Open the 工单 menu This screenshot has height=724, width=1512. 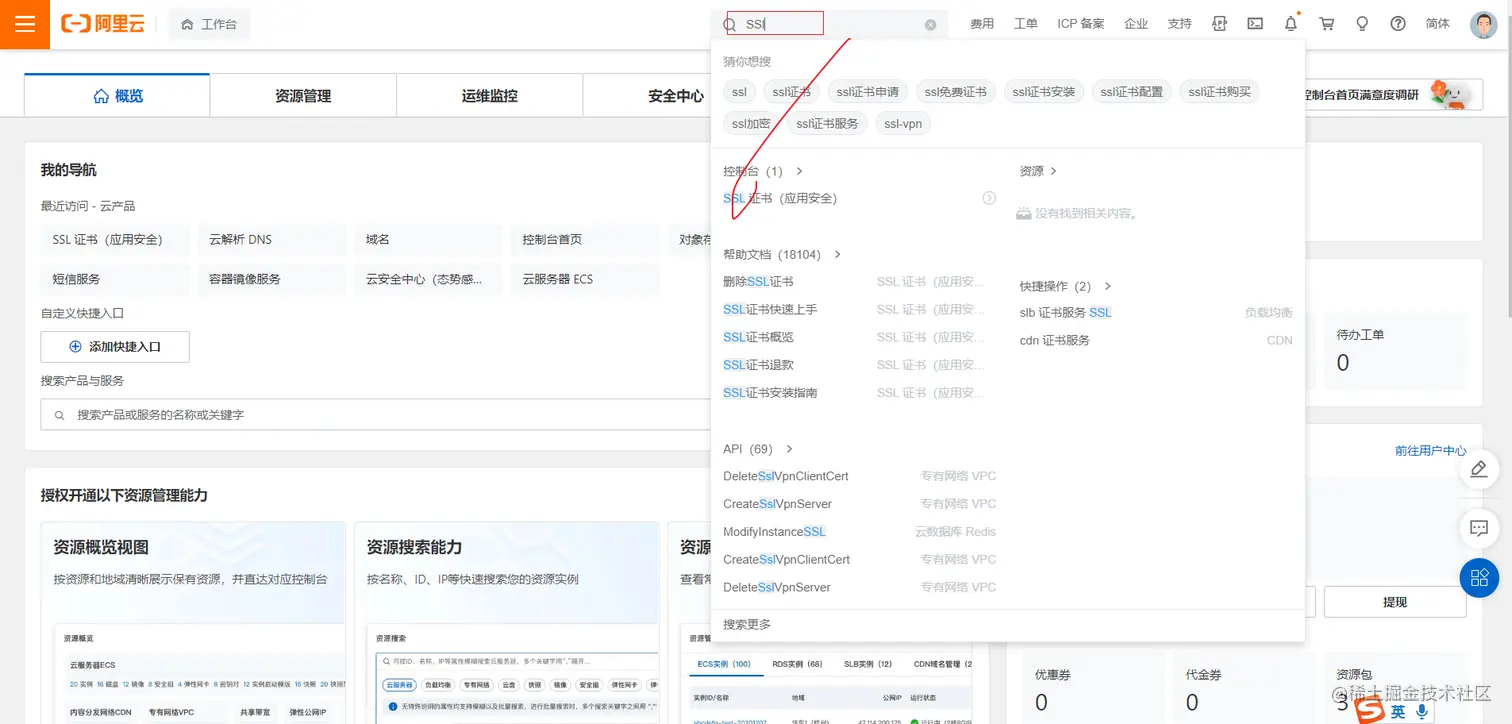pos(1025,24)
